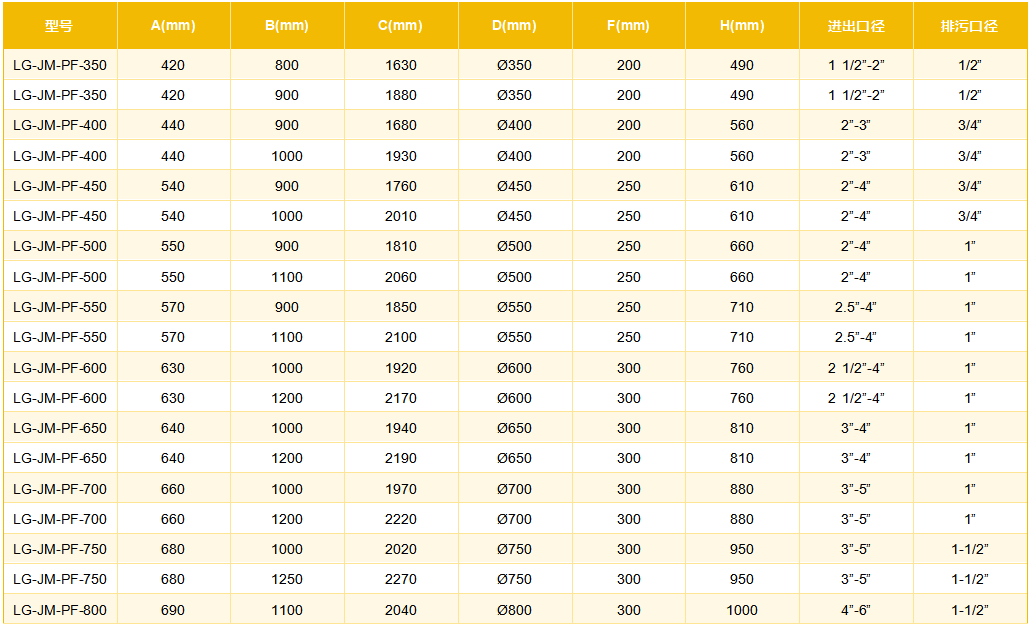Select the 进出口径 column header
Screen dimensions: 1036x628
pos(856,26)
